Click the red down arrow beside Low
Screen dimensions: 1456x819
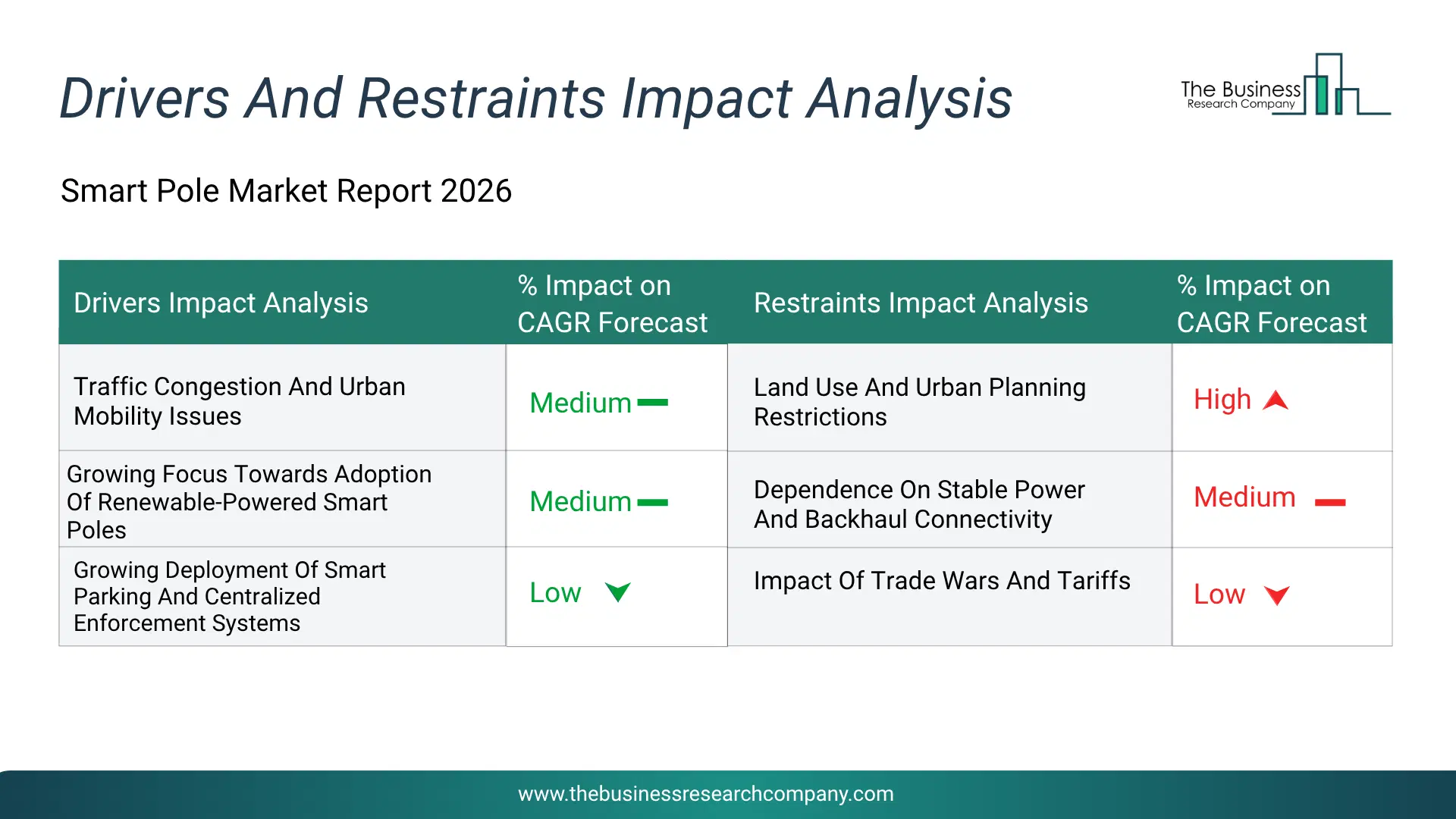[1277, 595]
